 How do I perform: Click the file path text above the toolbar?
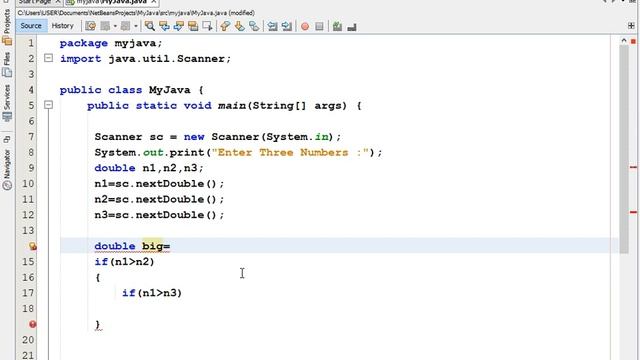pyautogui.click(x=136, y=13)
